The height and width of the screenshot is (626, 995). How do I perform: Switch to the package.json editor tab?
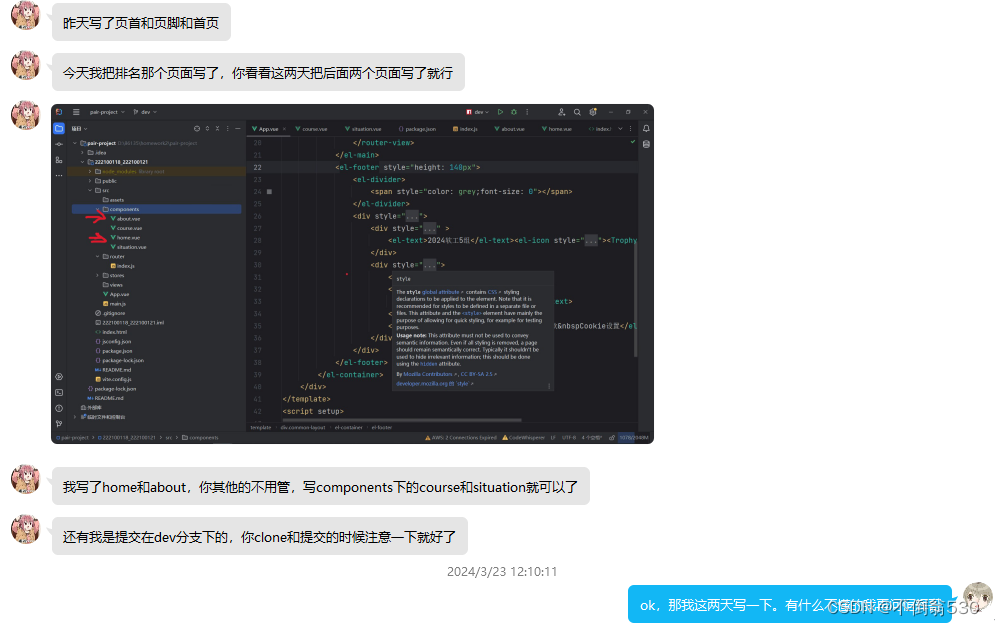pyautogui.click(x=417, y=129)
